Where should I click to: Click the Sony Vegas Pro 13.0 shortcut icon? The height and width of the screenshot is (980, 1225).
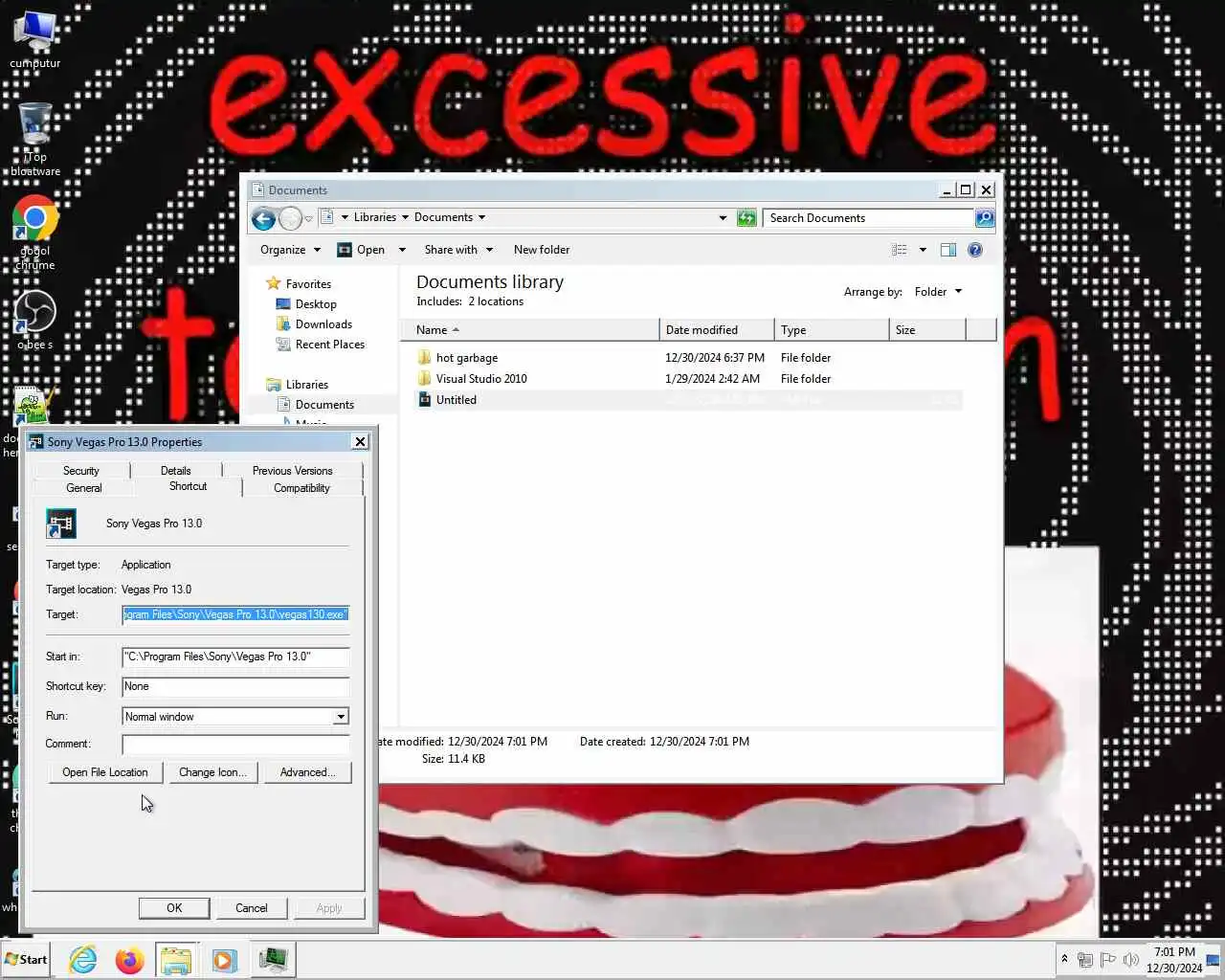click(x=61, y=523)
